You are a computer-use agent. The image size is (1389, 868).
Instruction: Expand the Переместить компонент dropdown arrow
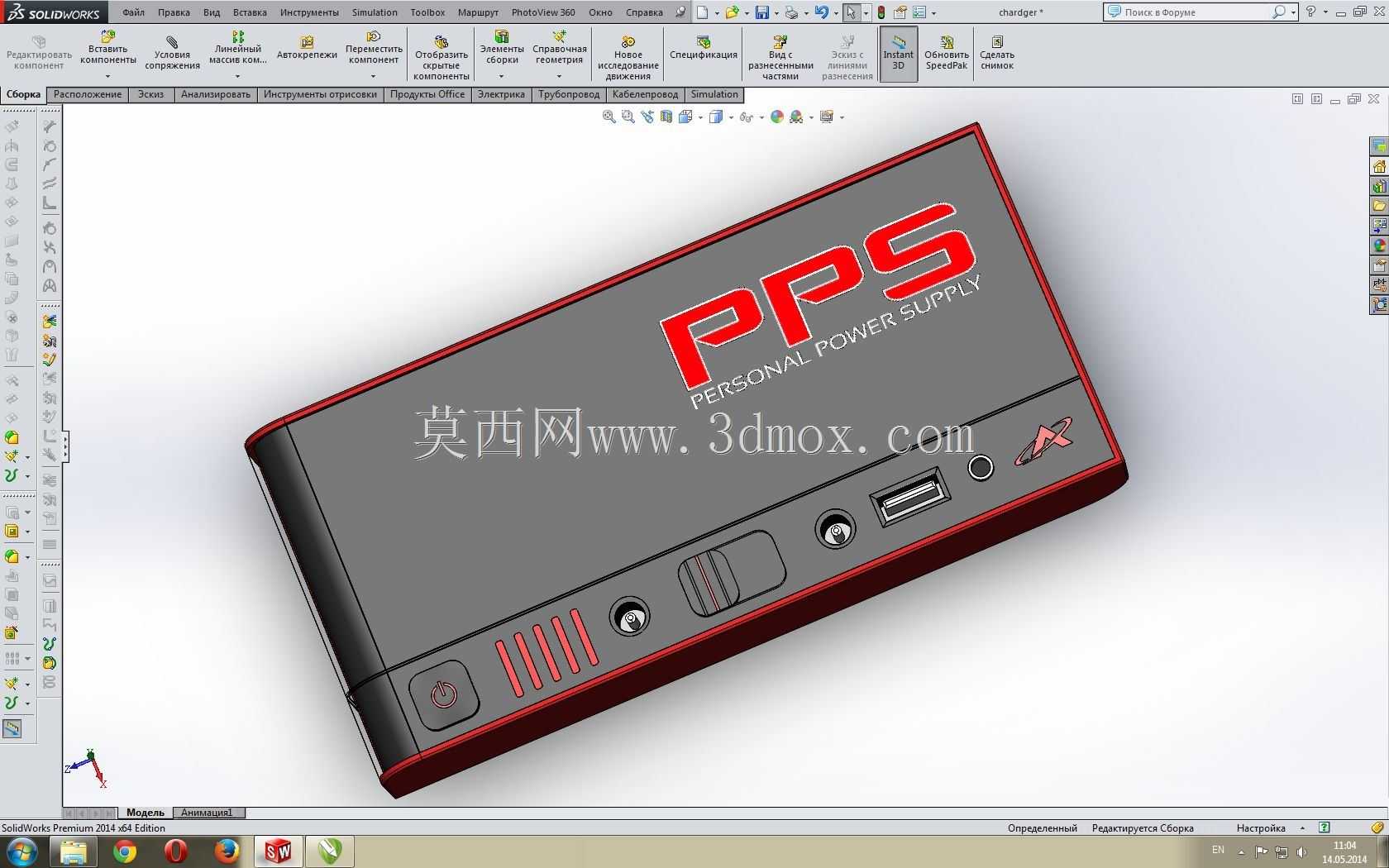(373, 76)
